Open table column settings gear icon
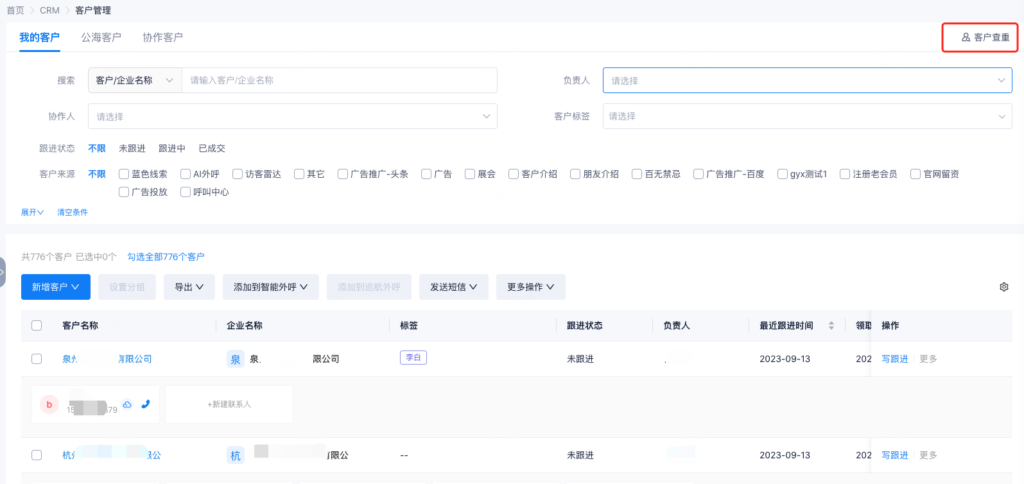Screen dimensions: 1024x484 coord(1004,287)
